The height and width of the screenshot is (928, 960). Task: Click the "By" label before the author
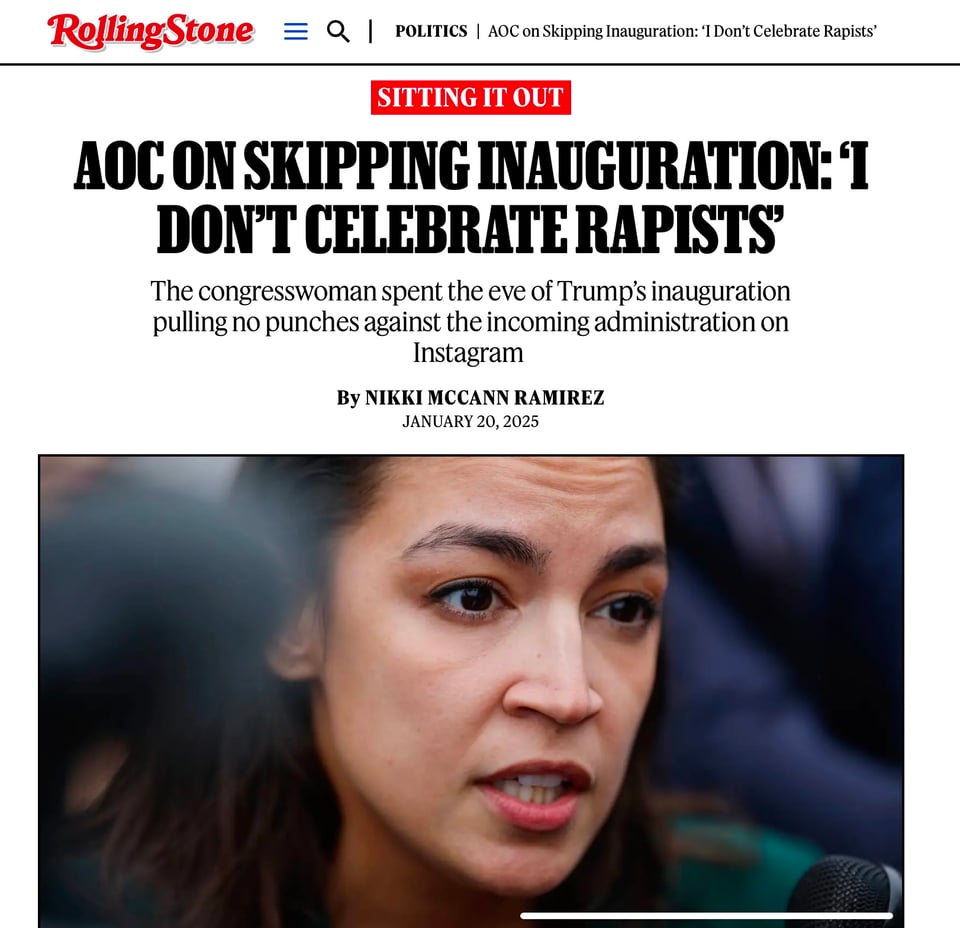pyautogui.click(x=348, y=398)
